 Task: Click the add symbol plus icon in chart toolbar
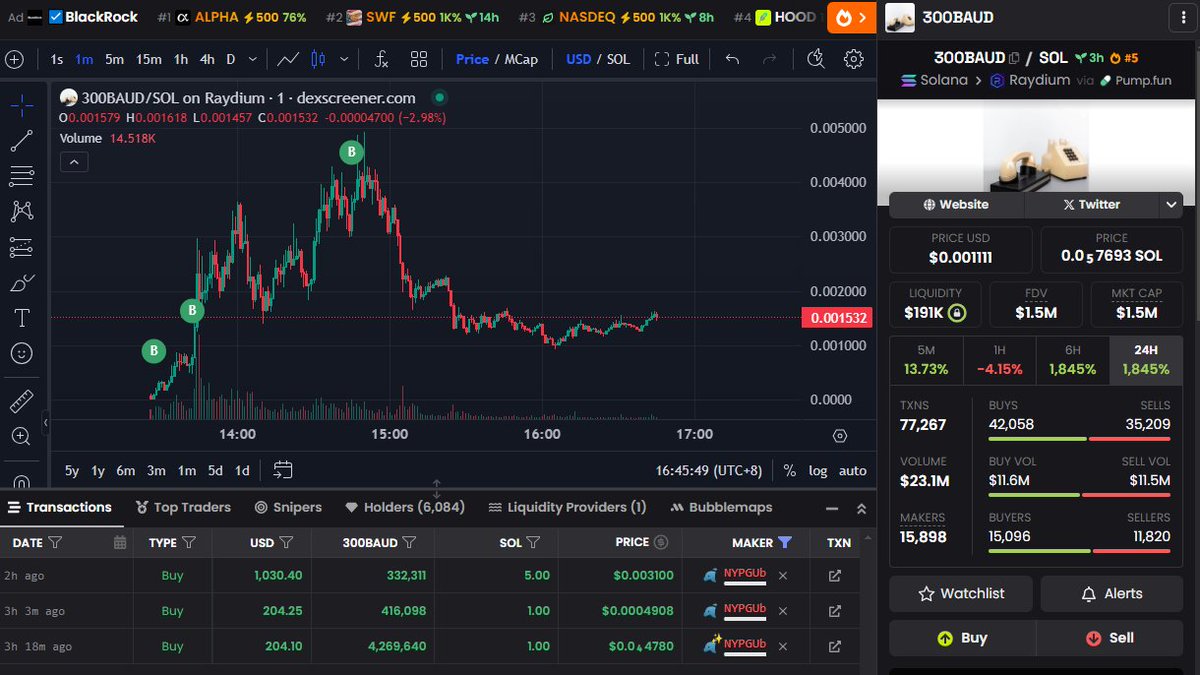[x=14, y=59]
